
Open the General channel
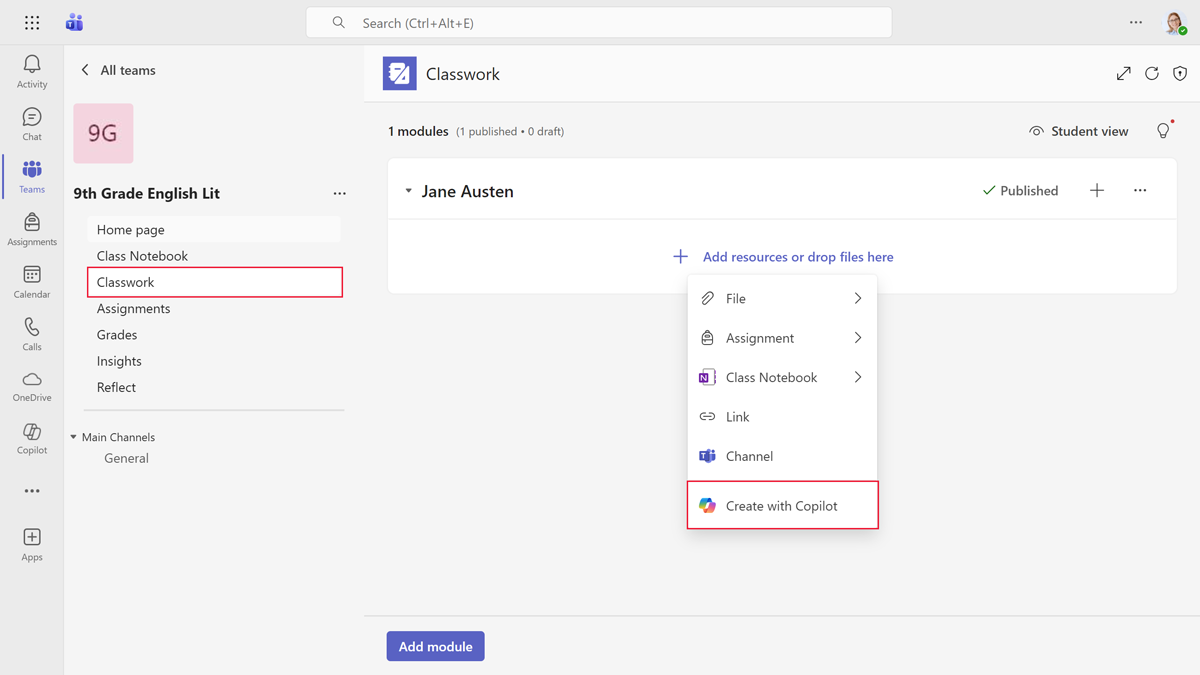click(x=126, y=458)
